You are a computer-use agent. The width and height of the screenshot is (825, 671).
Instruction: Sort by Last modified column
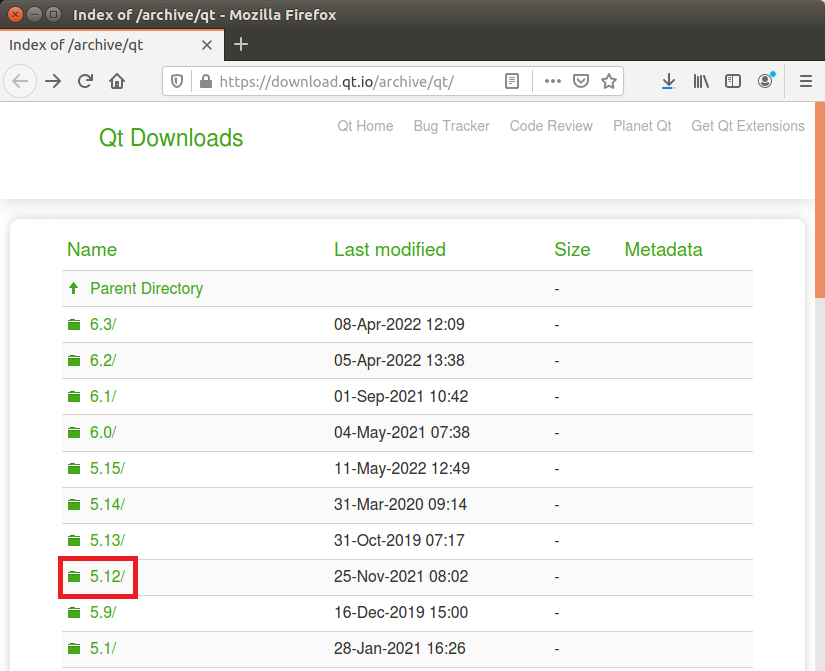point(390,249)
